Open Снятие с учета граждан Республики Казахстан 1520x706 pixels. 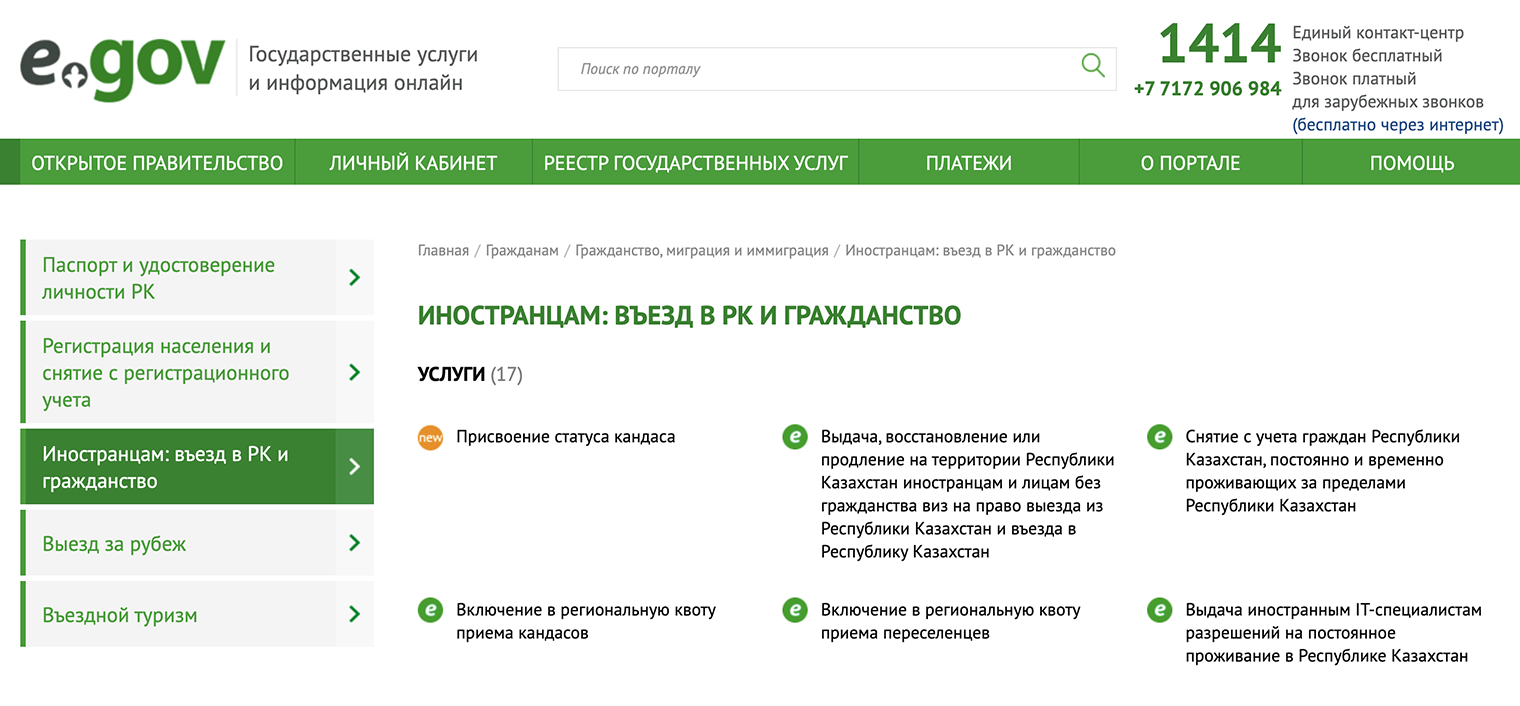(1323, 471)
